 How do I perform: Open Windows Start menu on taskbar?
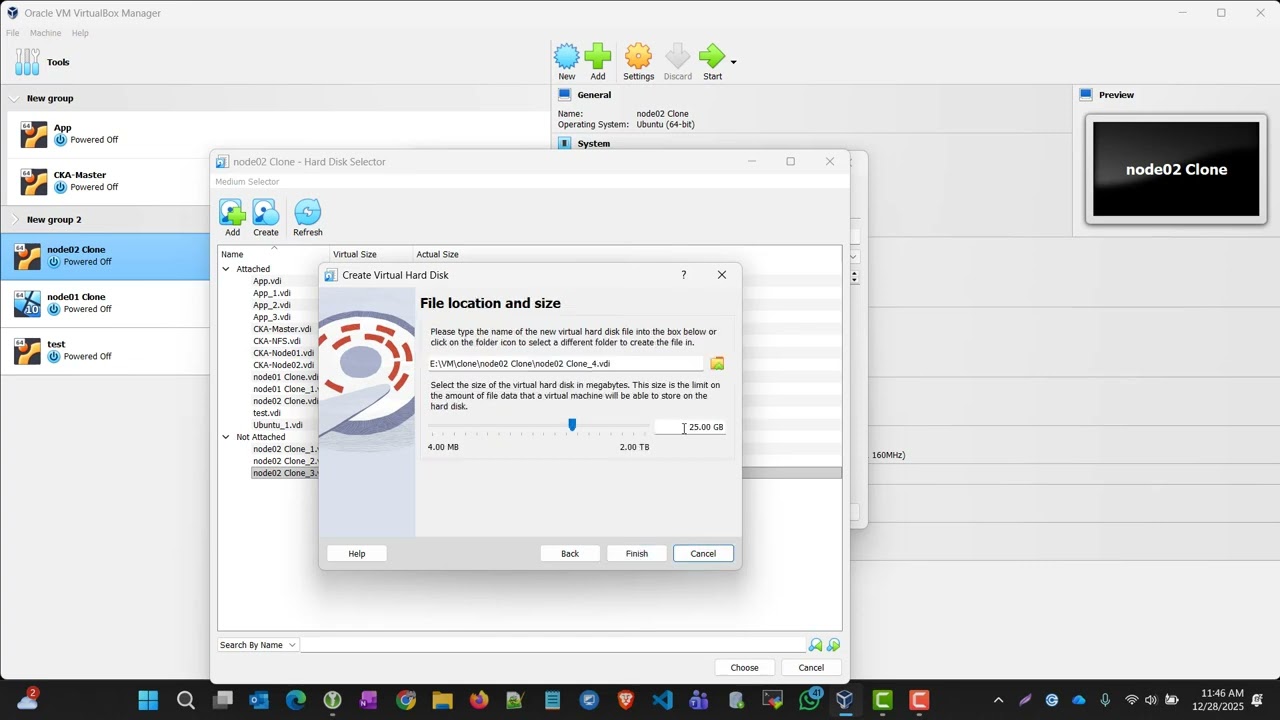tap(148, 700)
